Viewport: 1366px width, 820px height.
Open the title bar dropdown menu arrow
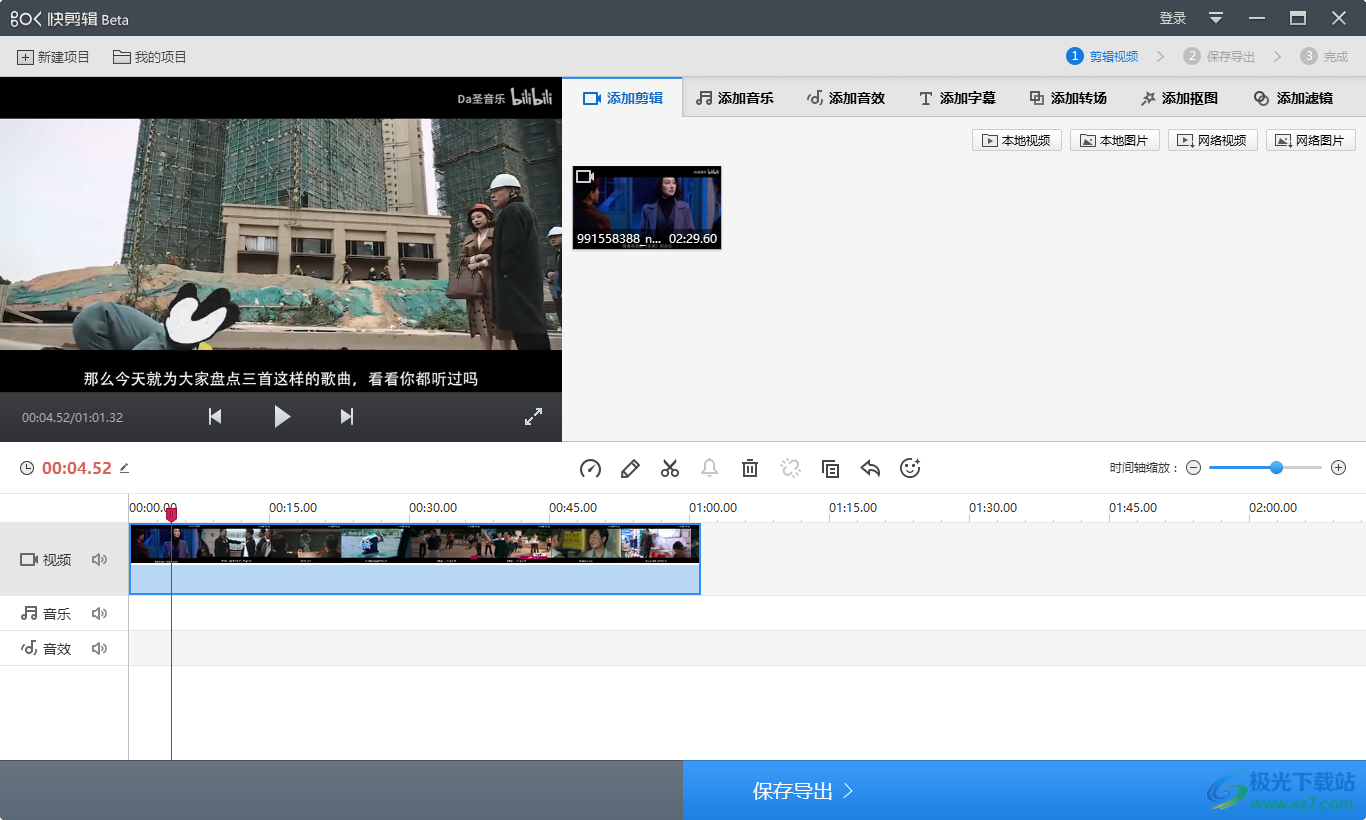click(x=1216, y=18)
